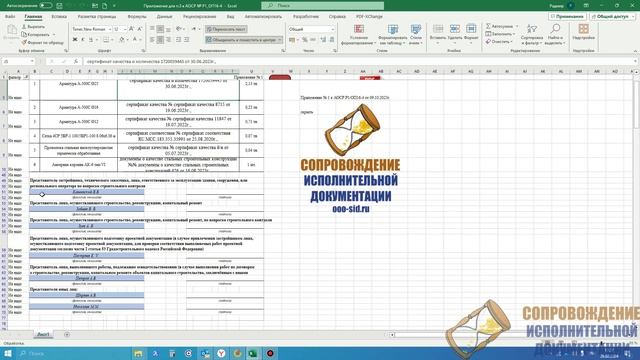Click the formula bar text

click(x=151, y=61)
